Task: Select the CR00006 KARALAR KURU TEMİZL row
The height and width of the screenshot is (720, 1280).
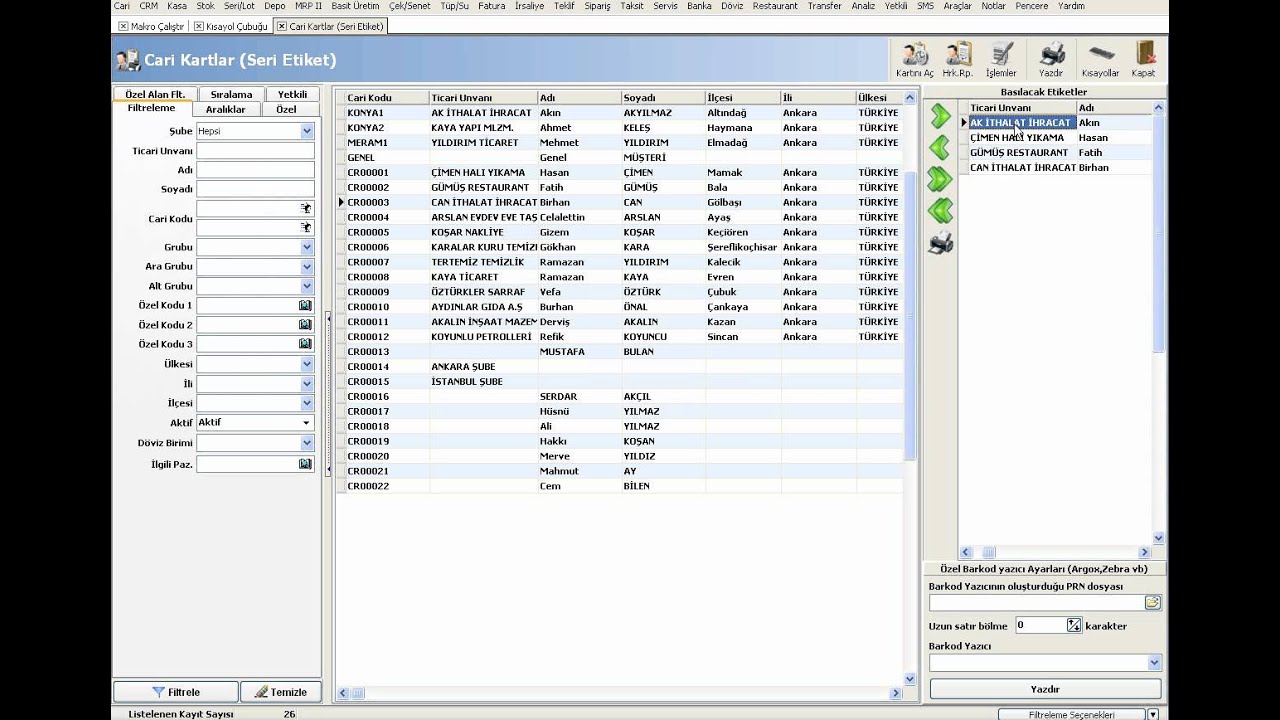Action: (x=620, y=247)
